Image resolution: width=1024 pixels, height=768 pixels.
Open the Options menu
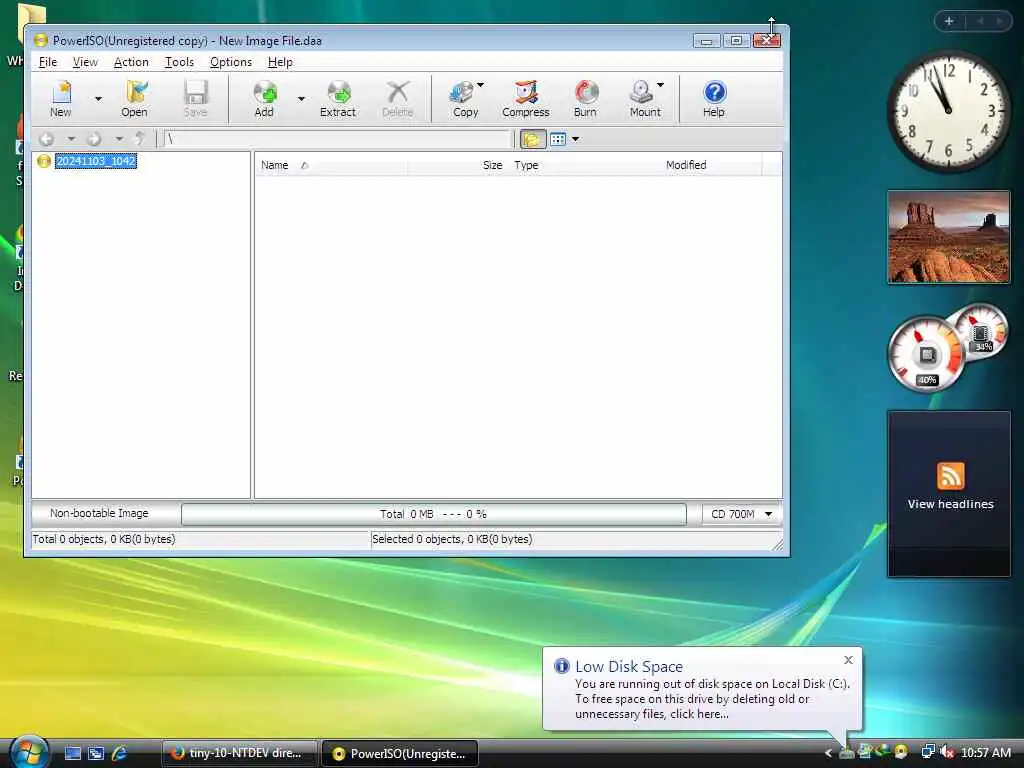click(x=231, y=62)
